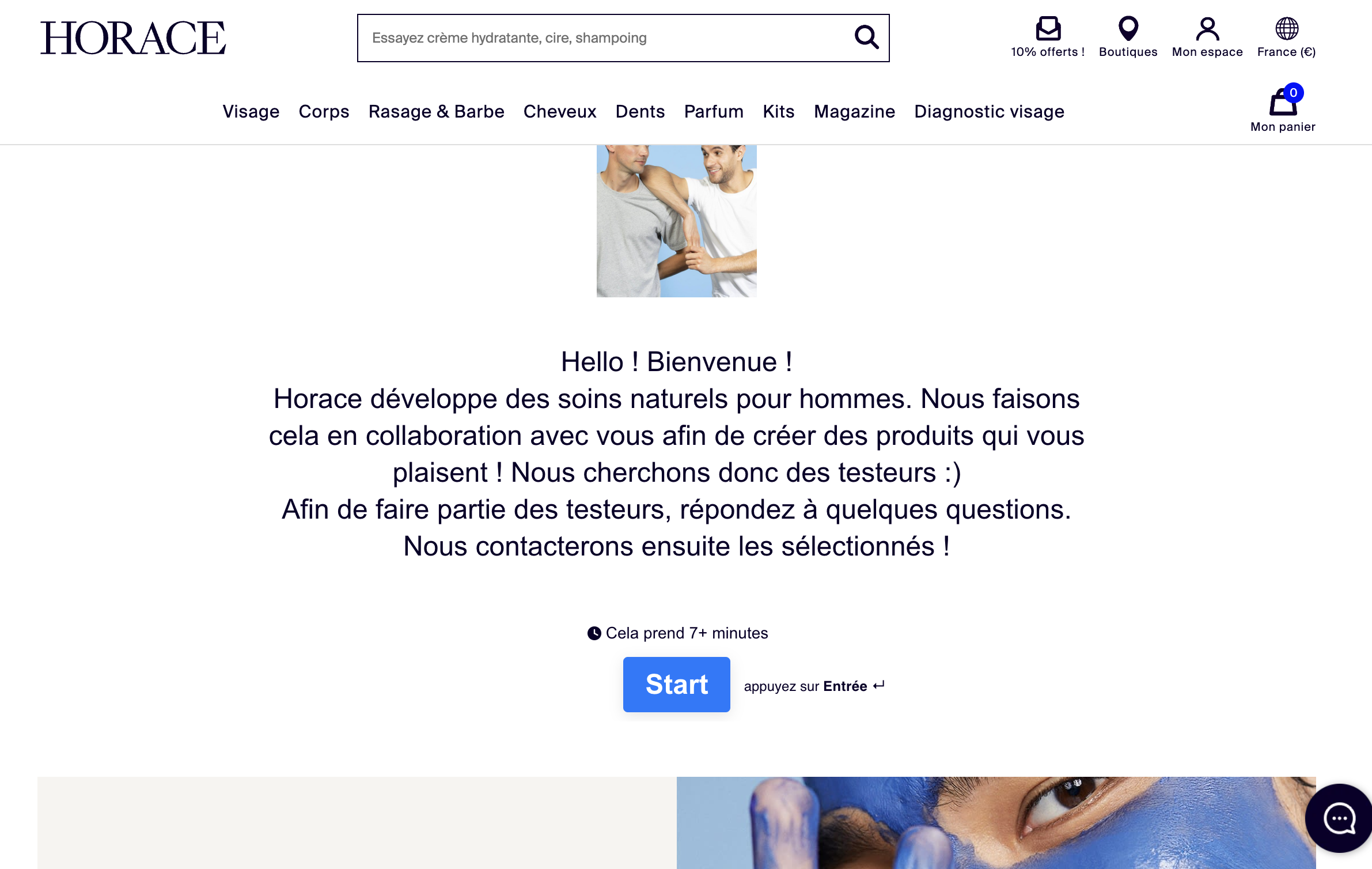Screen dimensions: 1372x869
Task: Click the HORACE logo
Action: coord(133,38)
